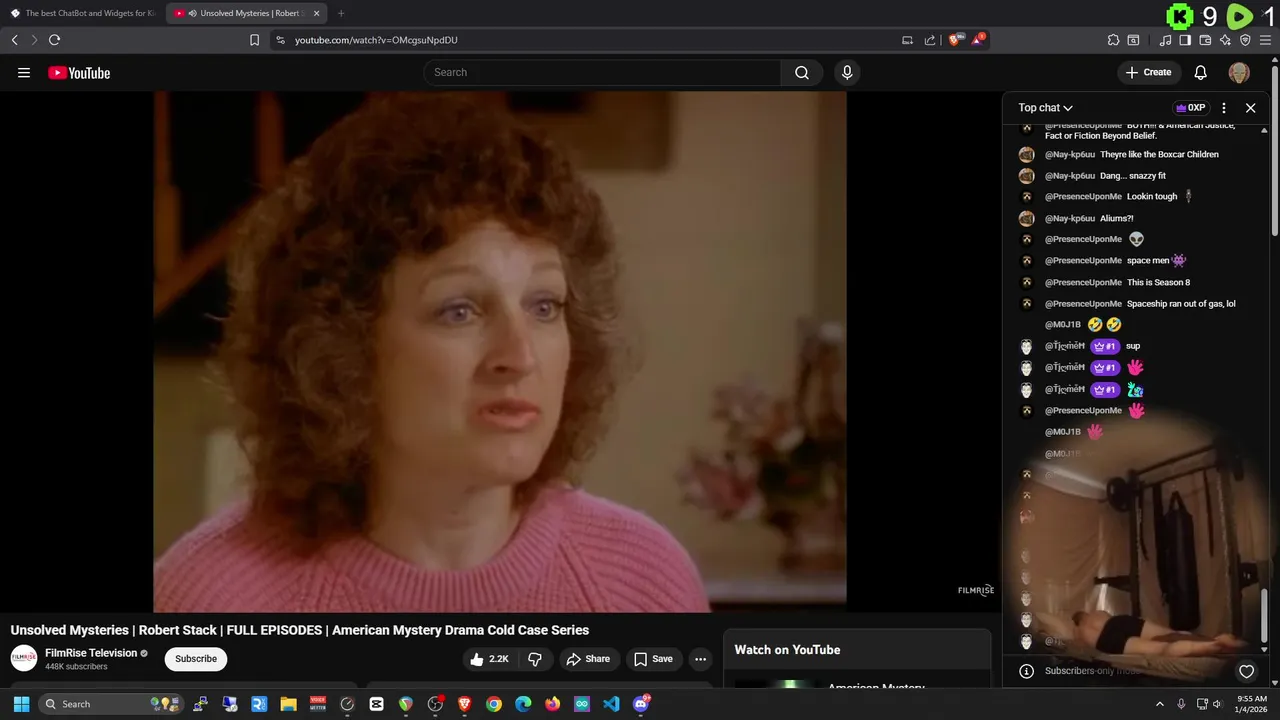Viewport: 1280px width, 720px height.
Task: Like the video with thumbs up 2.2K
Action: pyautogui.click(x=490, y=659)
